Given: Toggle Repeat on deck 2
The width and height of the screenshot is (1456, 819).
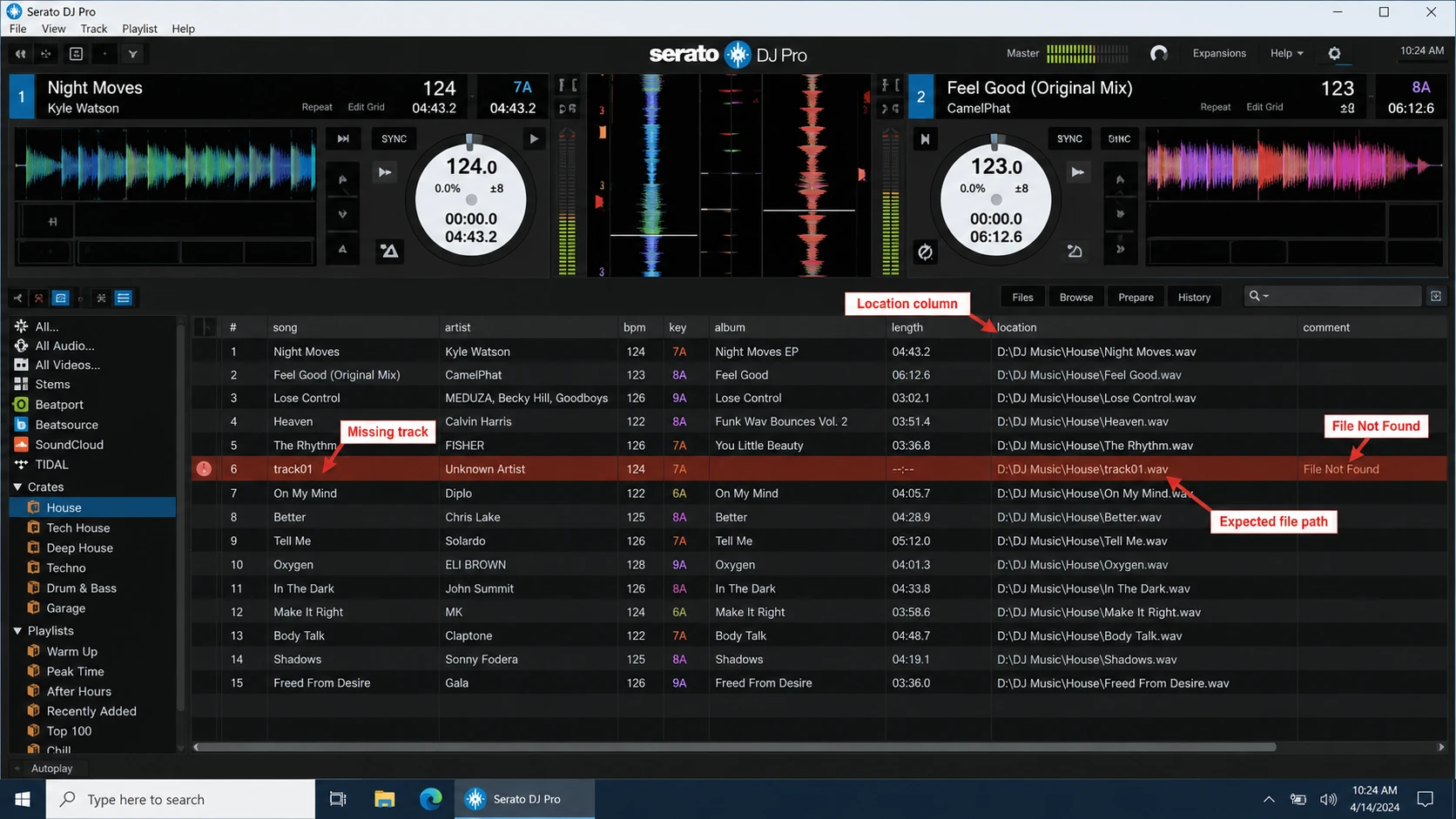Looking at the screenshot, I should [x=1216, y=107].
